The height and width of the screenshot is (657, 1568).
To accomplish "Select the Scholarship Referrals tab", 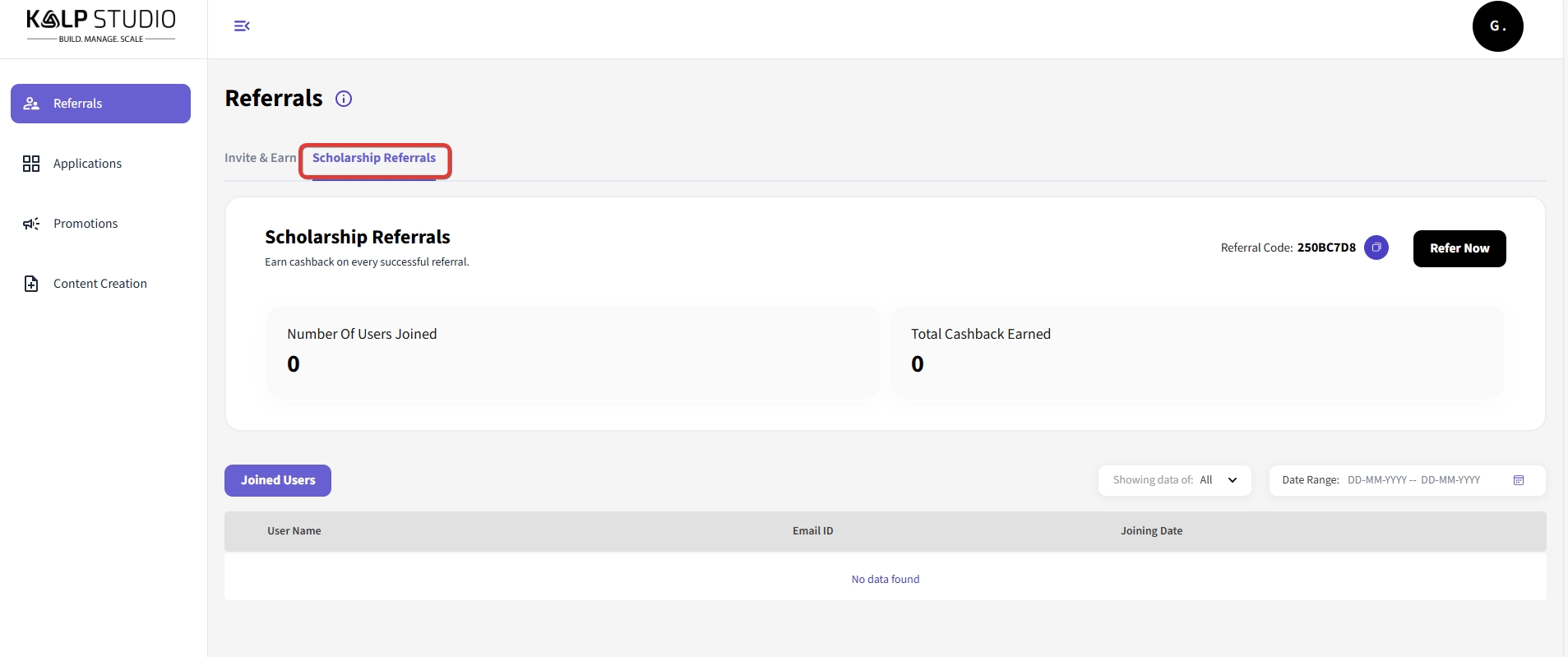I will pyautogui.click(x=374, y=158).
